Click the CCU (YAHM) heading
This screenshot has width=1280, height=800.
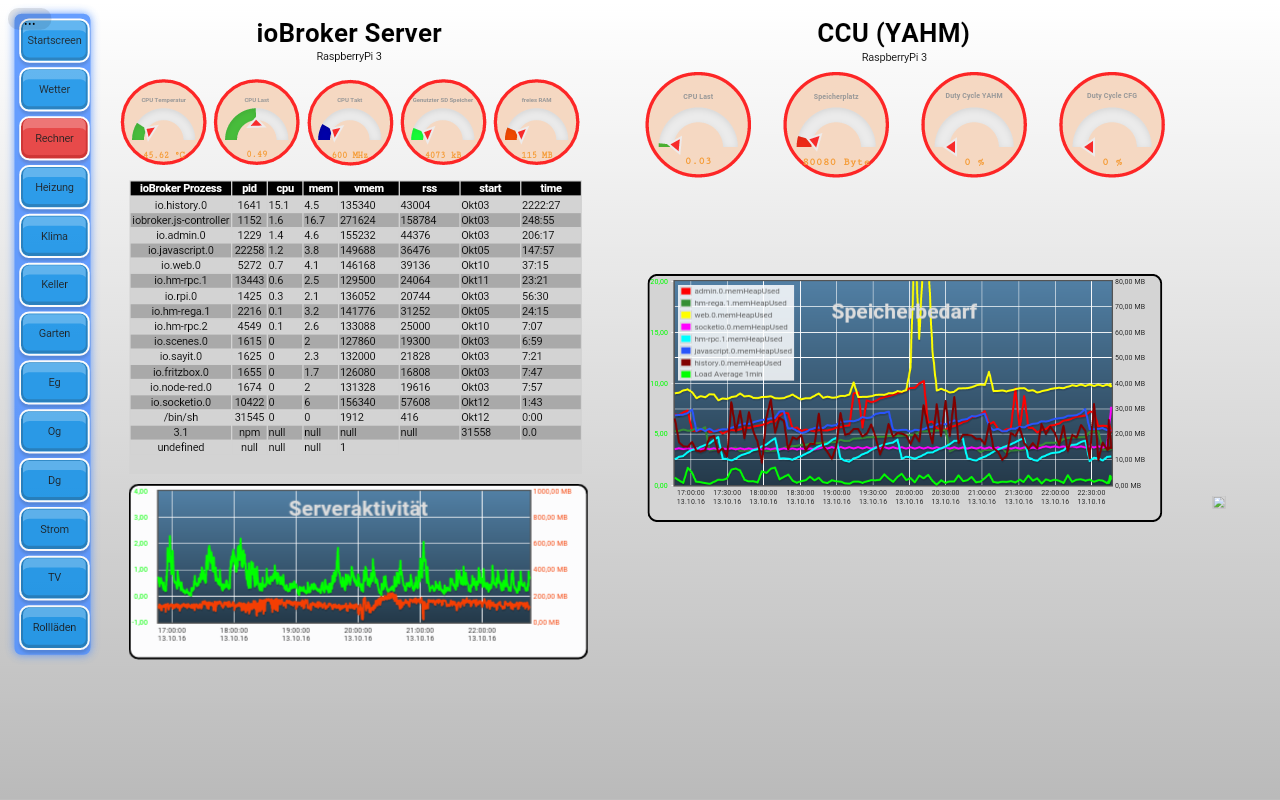pos(894,33)
